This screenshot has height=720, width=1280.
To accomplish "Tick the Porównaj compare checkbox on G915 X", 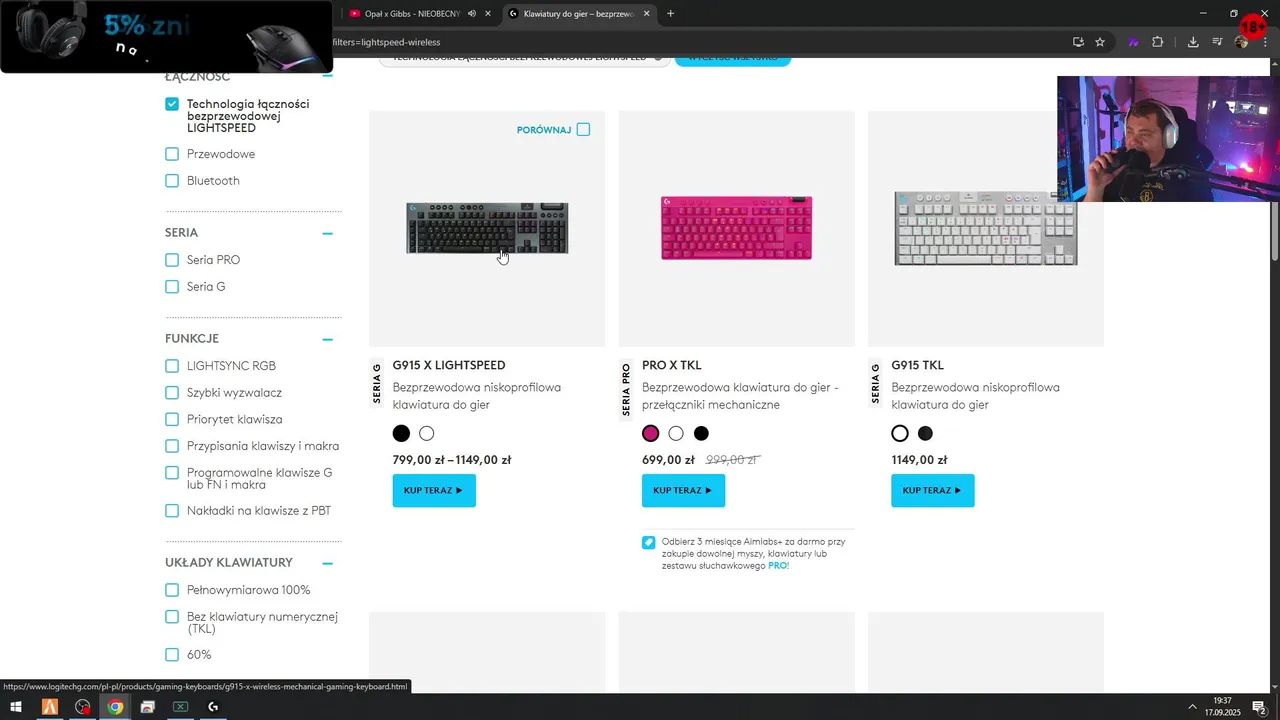I will [x=584, y=130].
